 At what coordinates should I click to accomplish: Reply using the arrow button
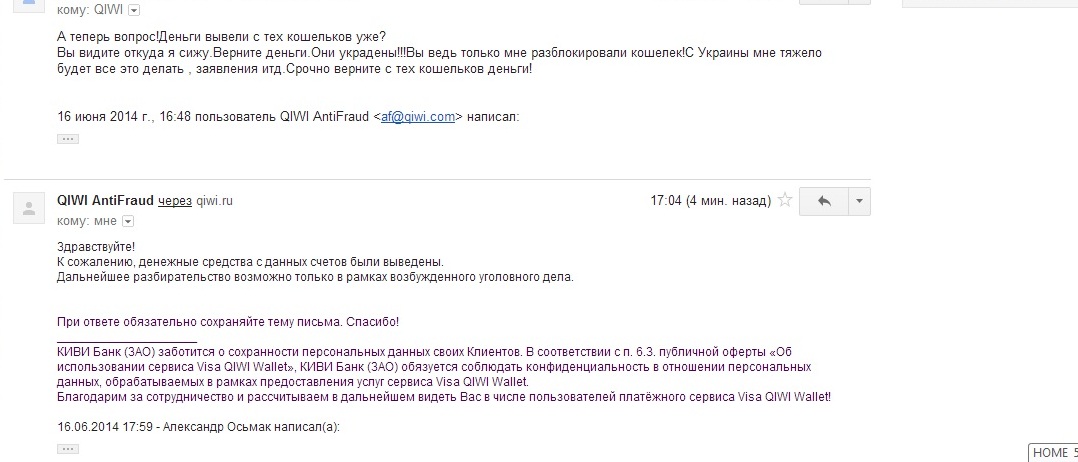coord(825,201)
